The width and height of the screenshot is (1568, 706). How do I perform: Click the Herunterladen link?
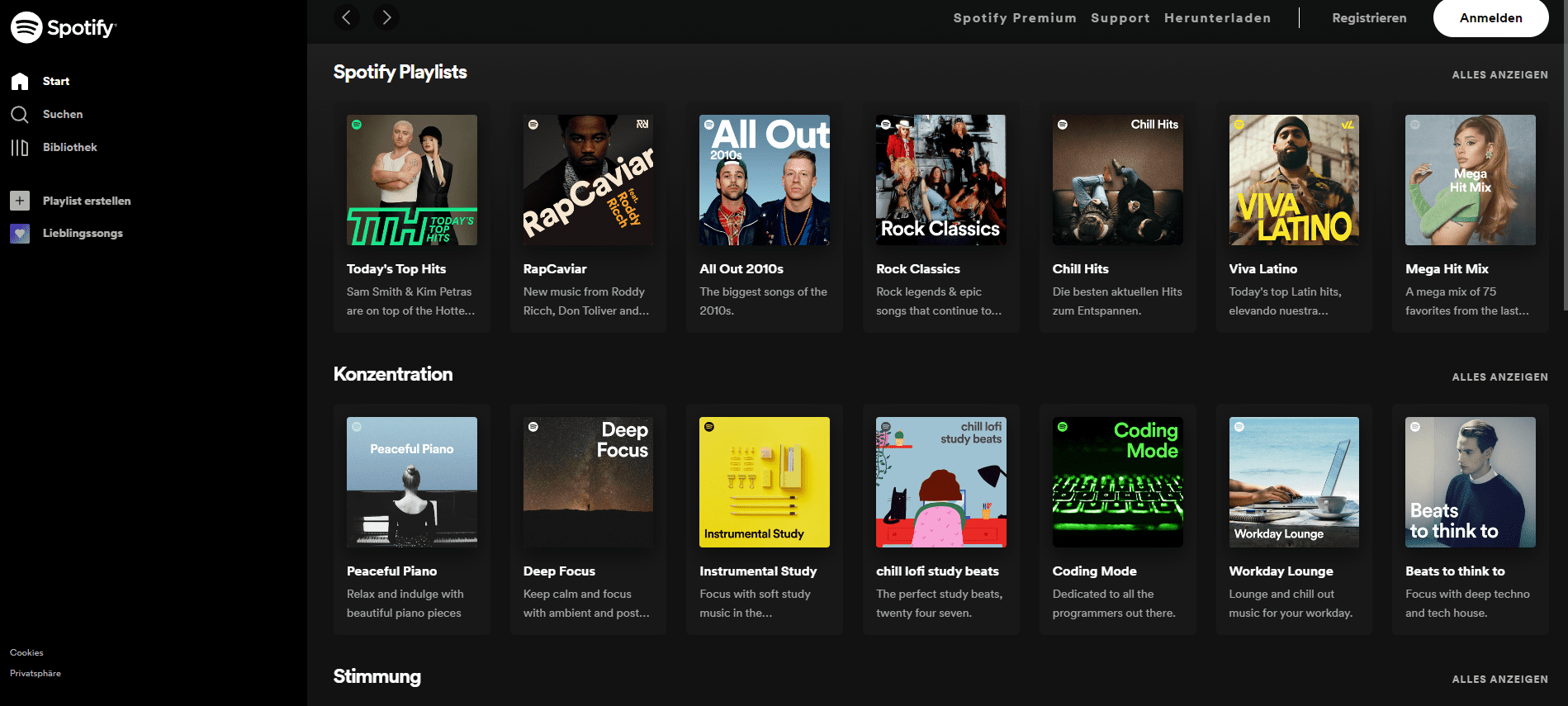point(1217,18)
